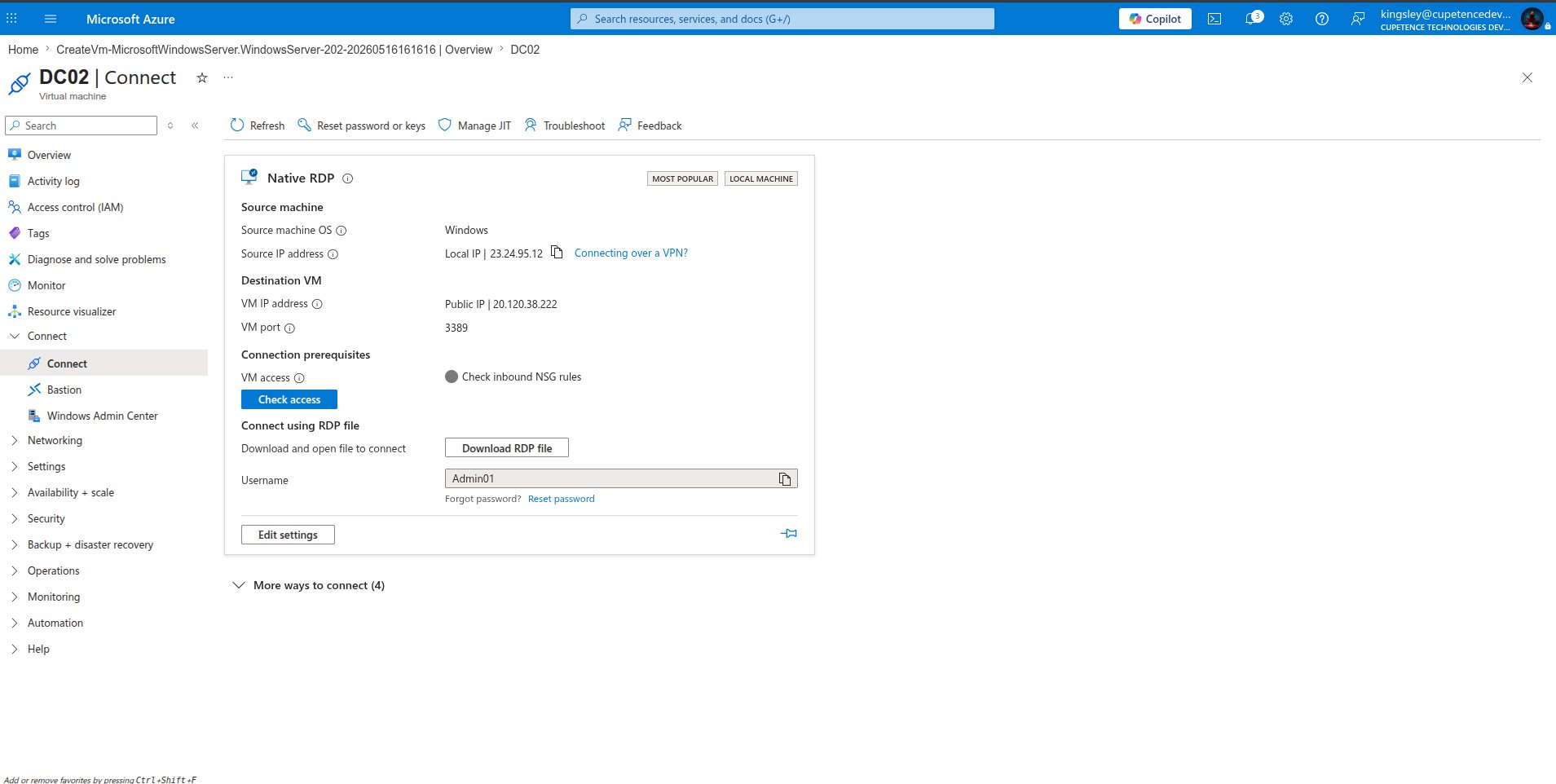Show info tooltip next to Native RDP
This screenshot has height=784, width=1556.
[348, 178]
